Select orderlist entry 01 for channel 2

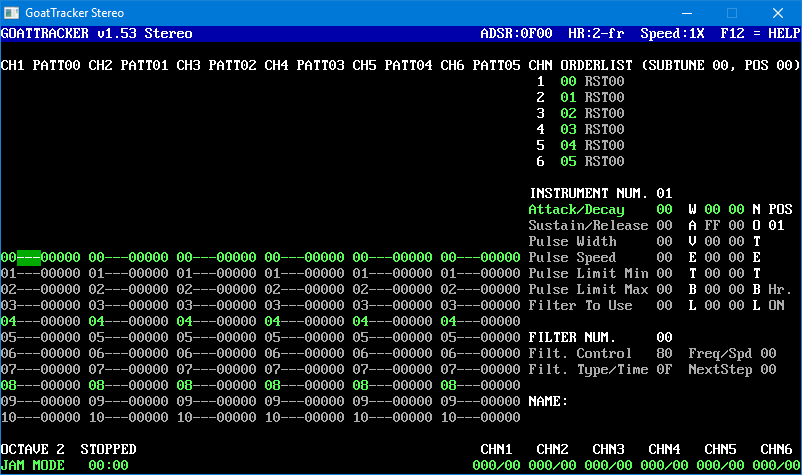568,98
